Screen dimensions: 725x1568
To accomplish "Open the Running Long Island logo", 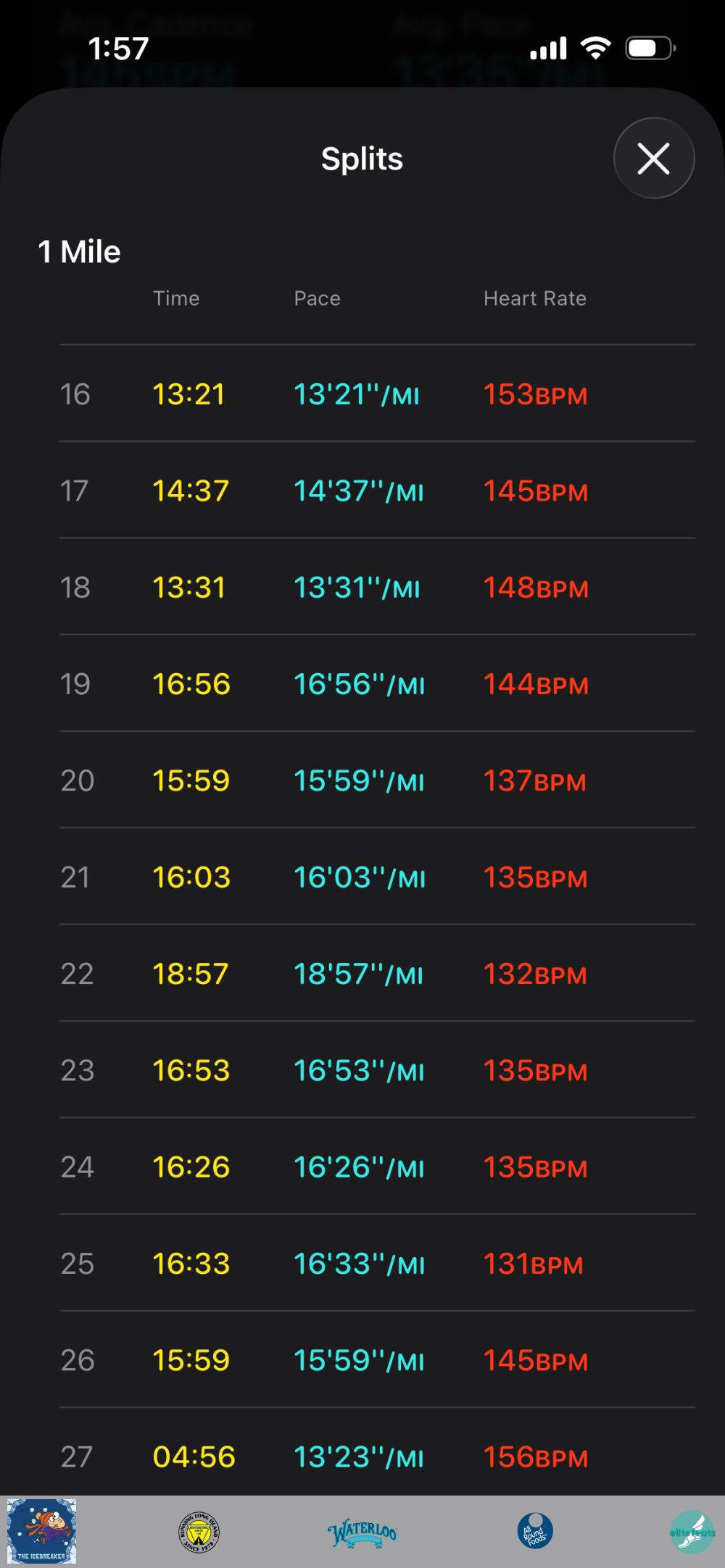I will pyautogui.click(x=199, y=1532).
